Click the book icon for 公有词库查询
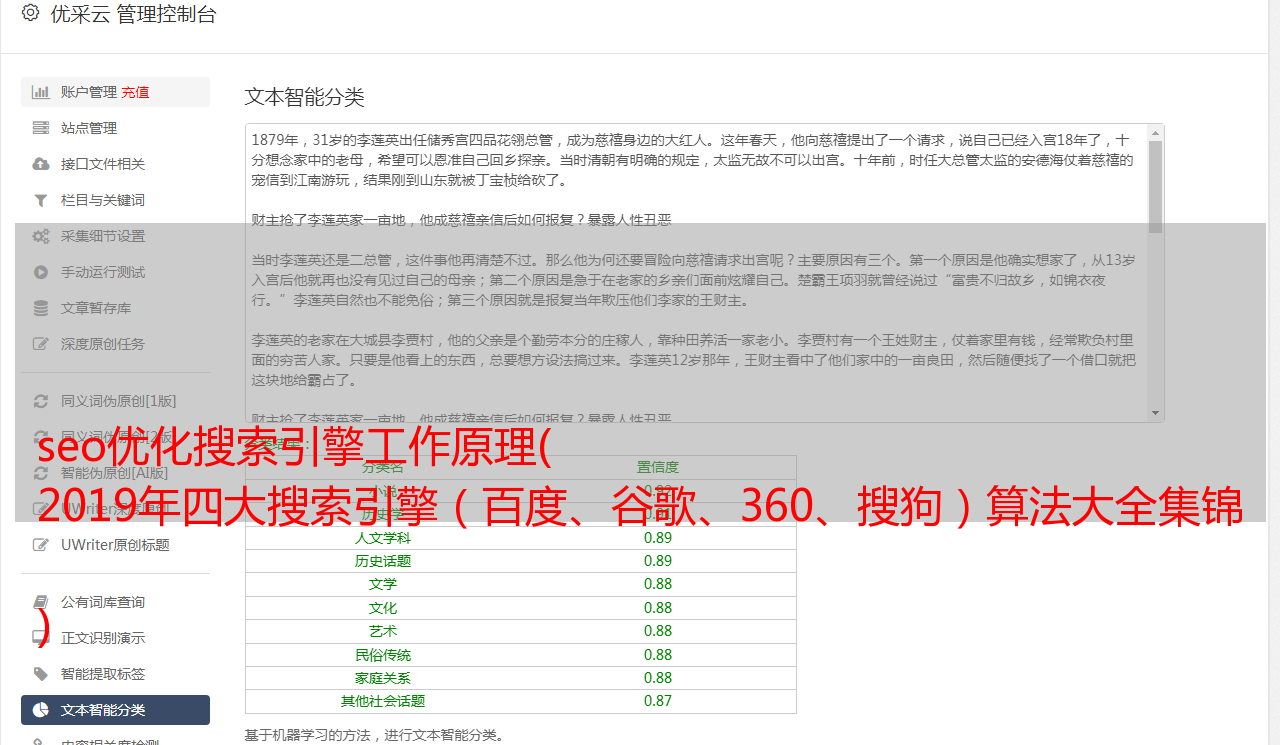Image resolution: width=1280 pixels, height=745 pixels. 40,602
